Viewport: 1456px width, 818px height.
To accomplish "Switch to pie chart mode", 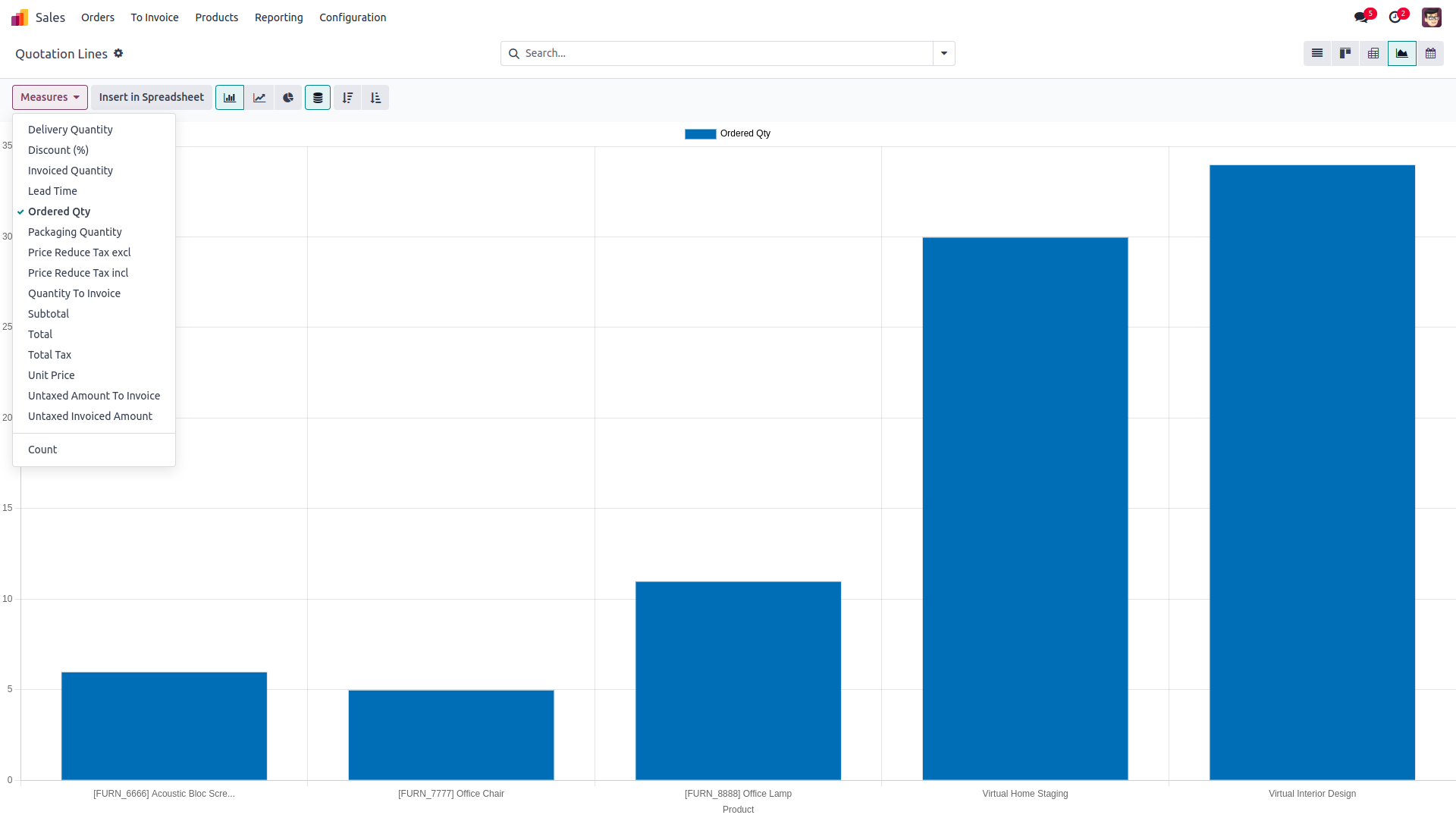I will 288,98.
